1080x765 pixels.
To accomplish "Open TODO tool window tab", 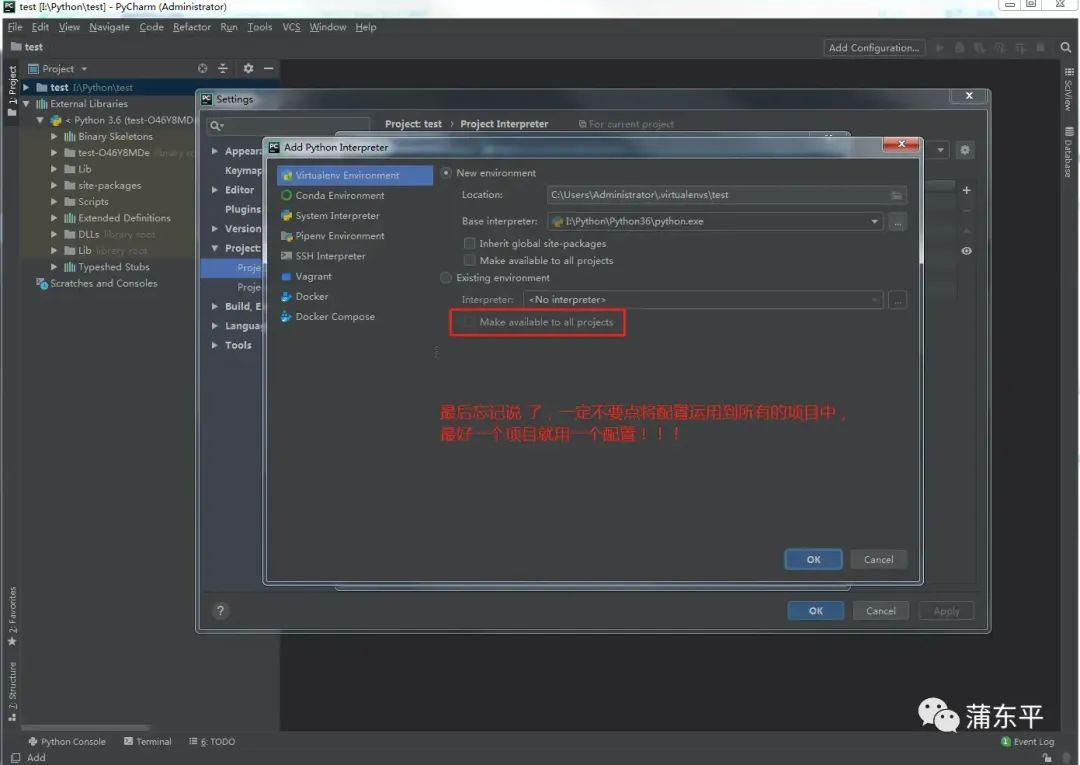I will pos(212,742).
